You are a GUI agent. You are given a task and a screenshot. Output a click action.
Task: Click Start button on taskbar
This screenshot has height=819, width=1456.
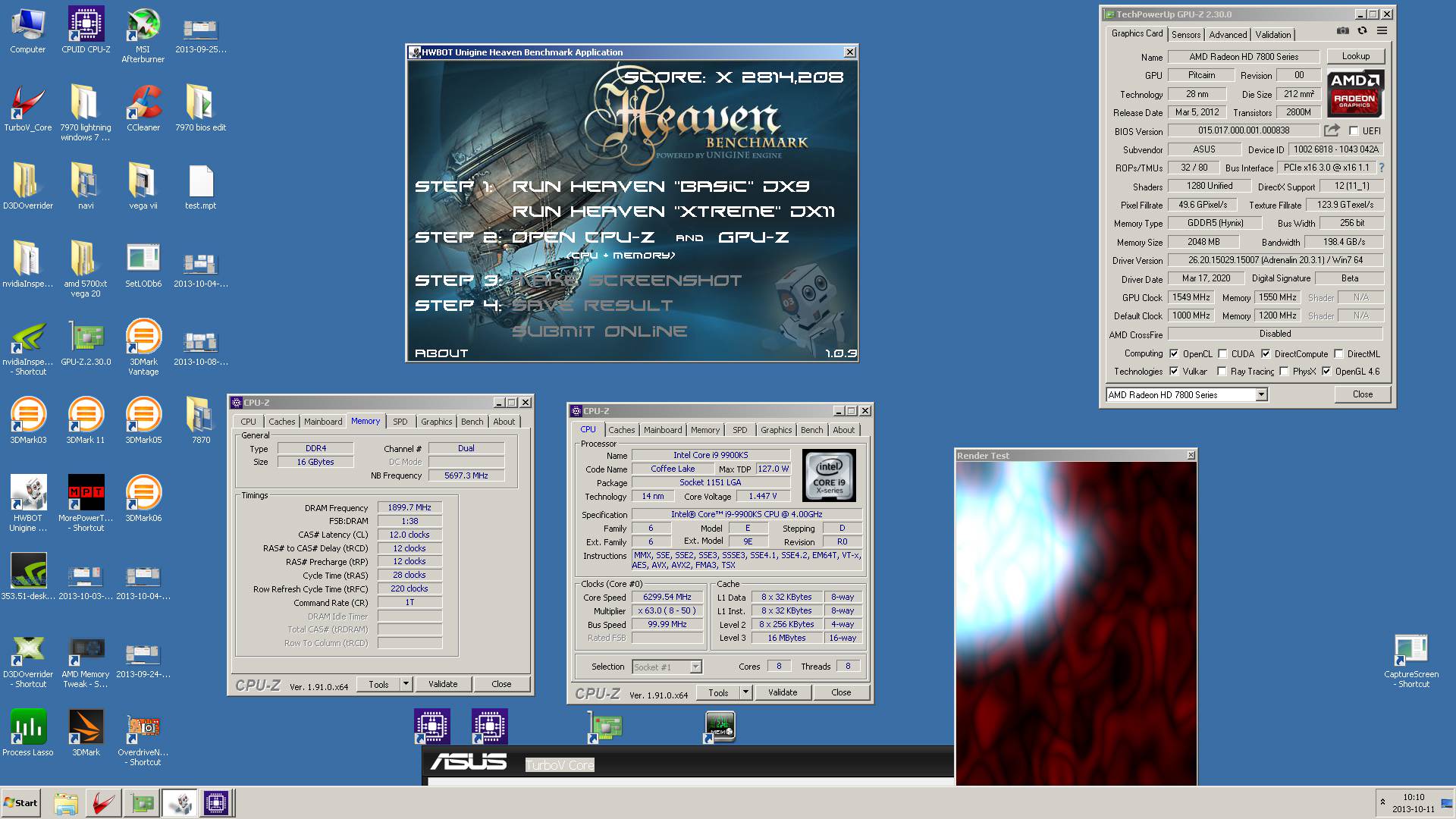click(20, 803)
